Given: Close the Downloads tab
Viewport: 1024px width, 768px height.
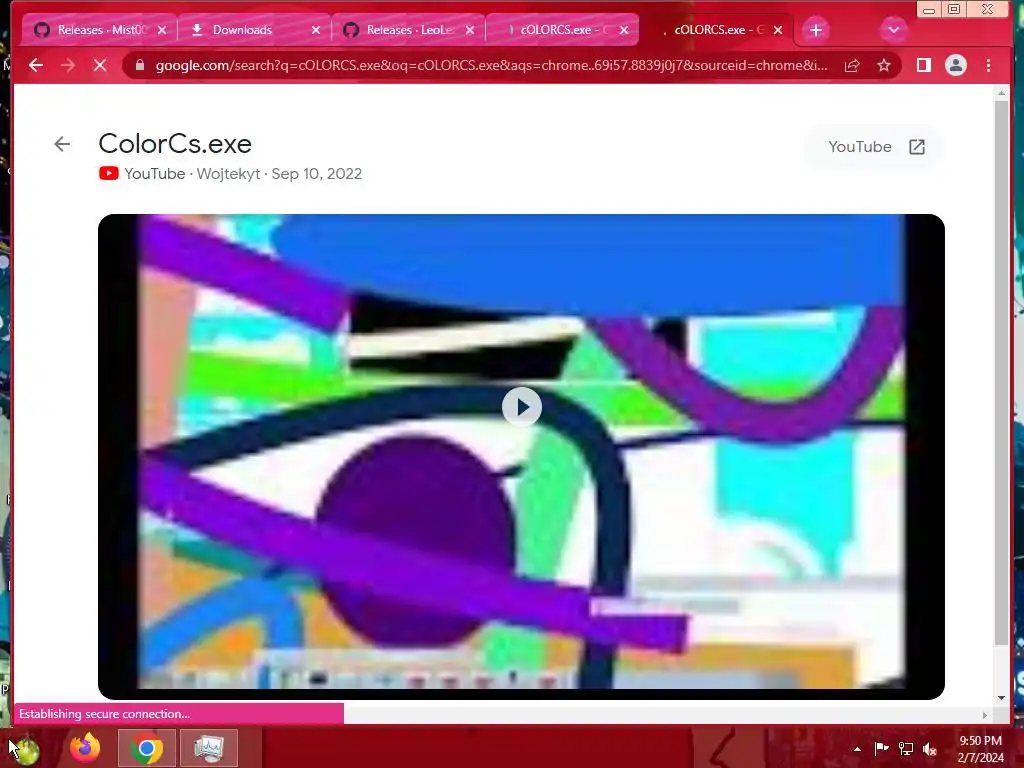Looking at the screenshot, I should [316, 30].
